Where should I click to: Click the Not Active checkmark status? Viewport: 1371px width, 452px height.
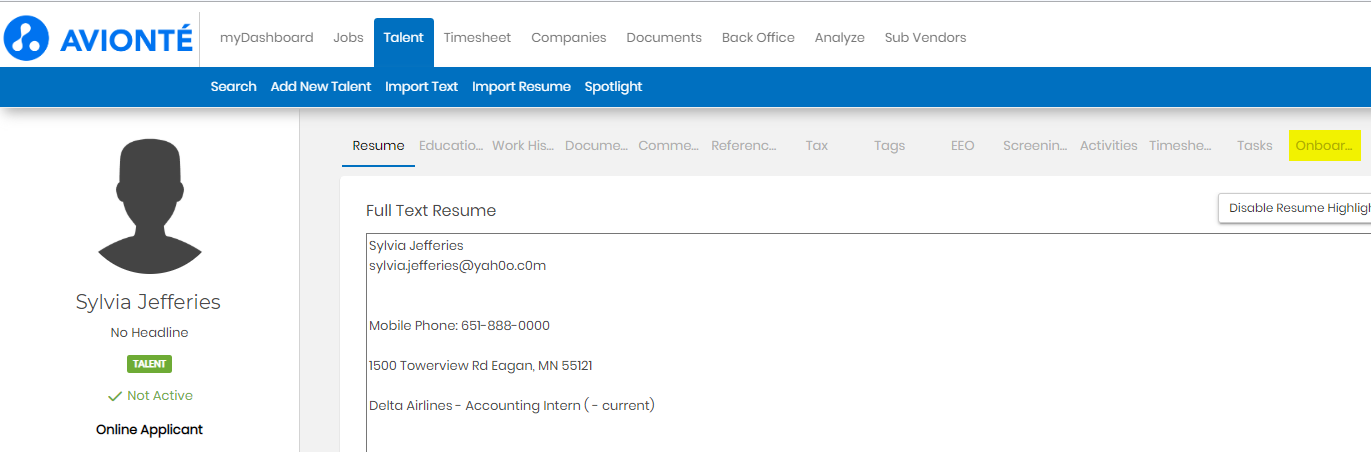pyautogui.click(x=150, y=396)
